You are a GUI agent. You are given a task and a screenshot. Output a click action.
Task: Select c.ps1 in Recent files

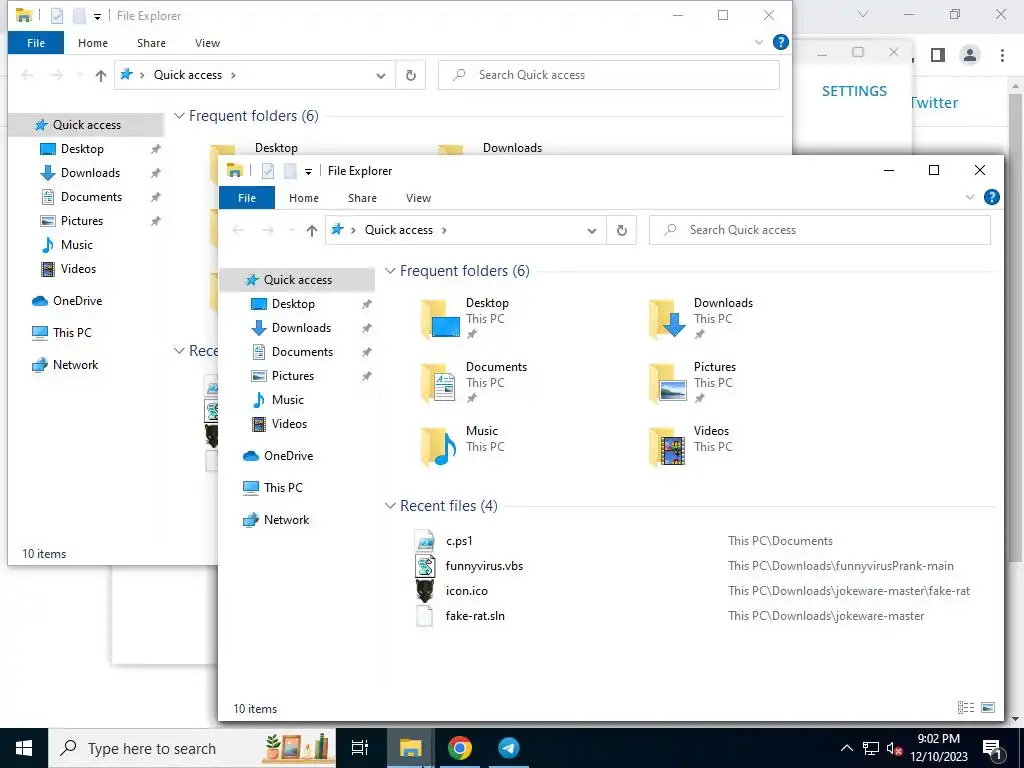459,541
